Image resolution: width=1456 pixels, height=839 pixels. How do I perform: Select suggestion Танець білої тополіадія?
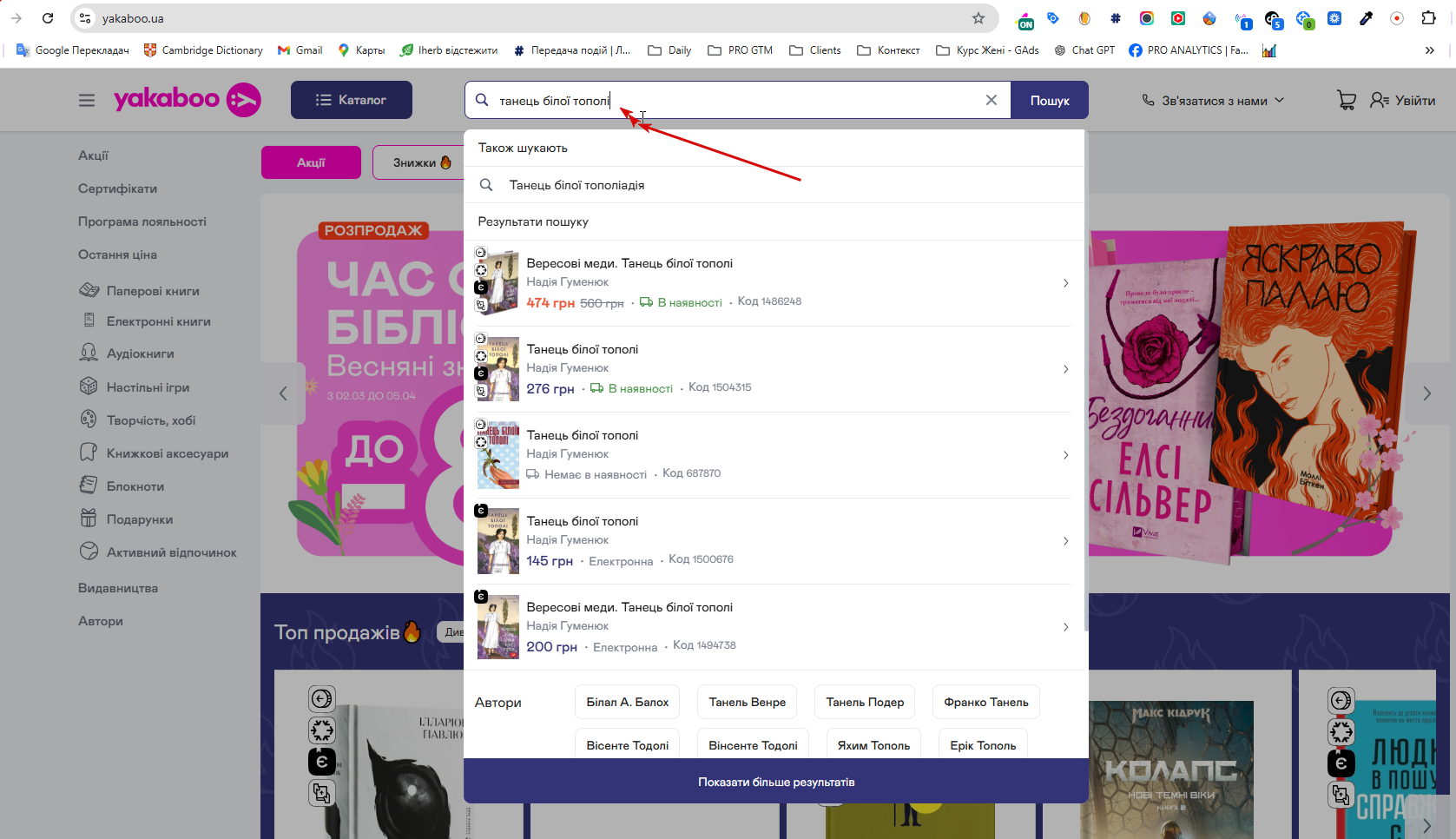(774, 185)
